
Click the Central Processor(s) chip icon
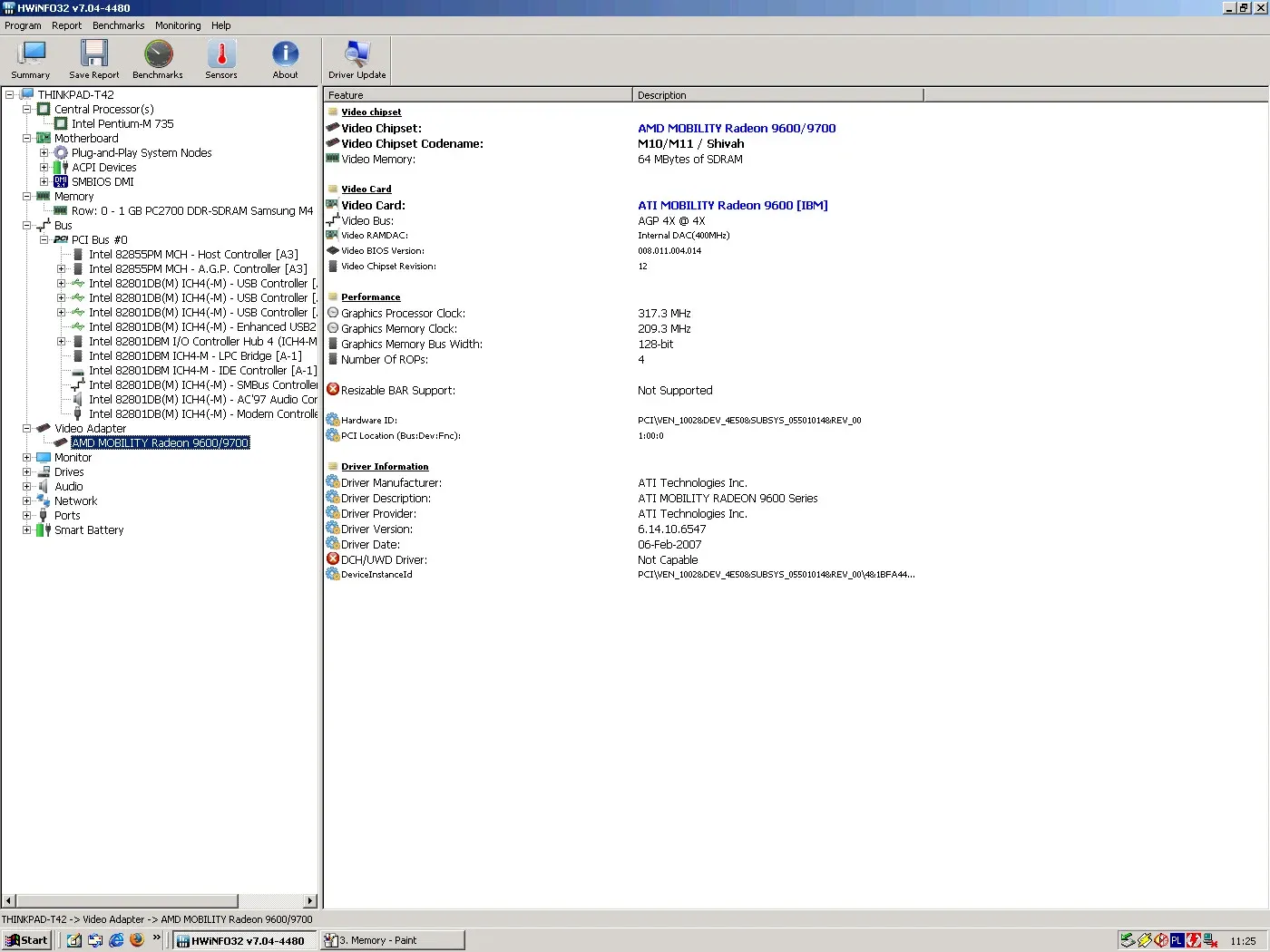pyautogui.click(x=44, y=109)
